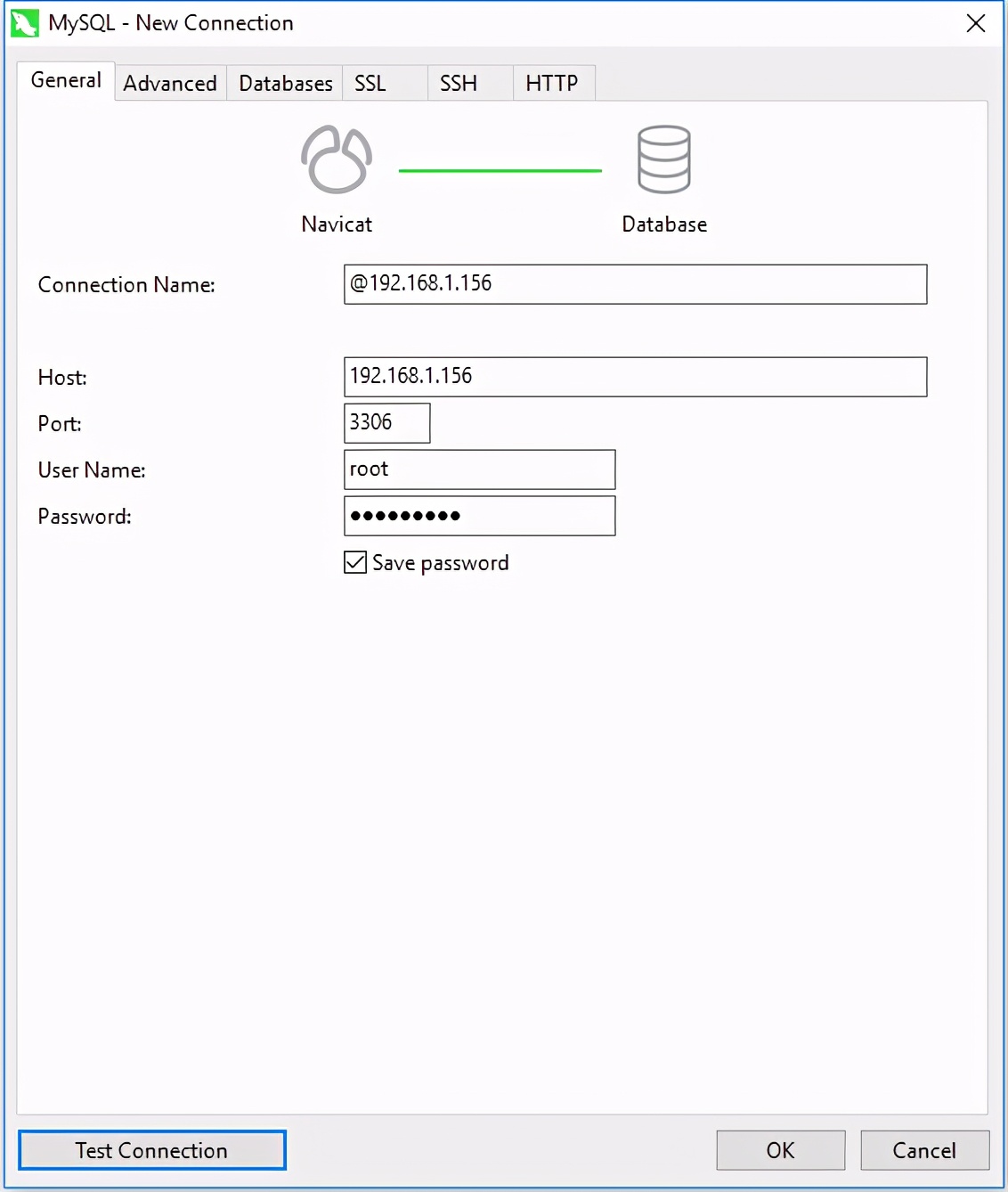Click the 'Password:' label
This screenshot has width=1008, height=1192.
[x=85, y=517]
